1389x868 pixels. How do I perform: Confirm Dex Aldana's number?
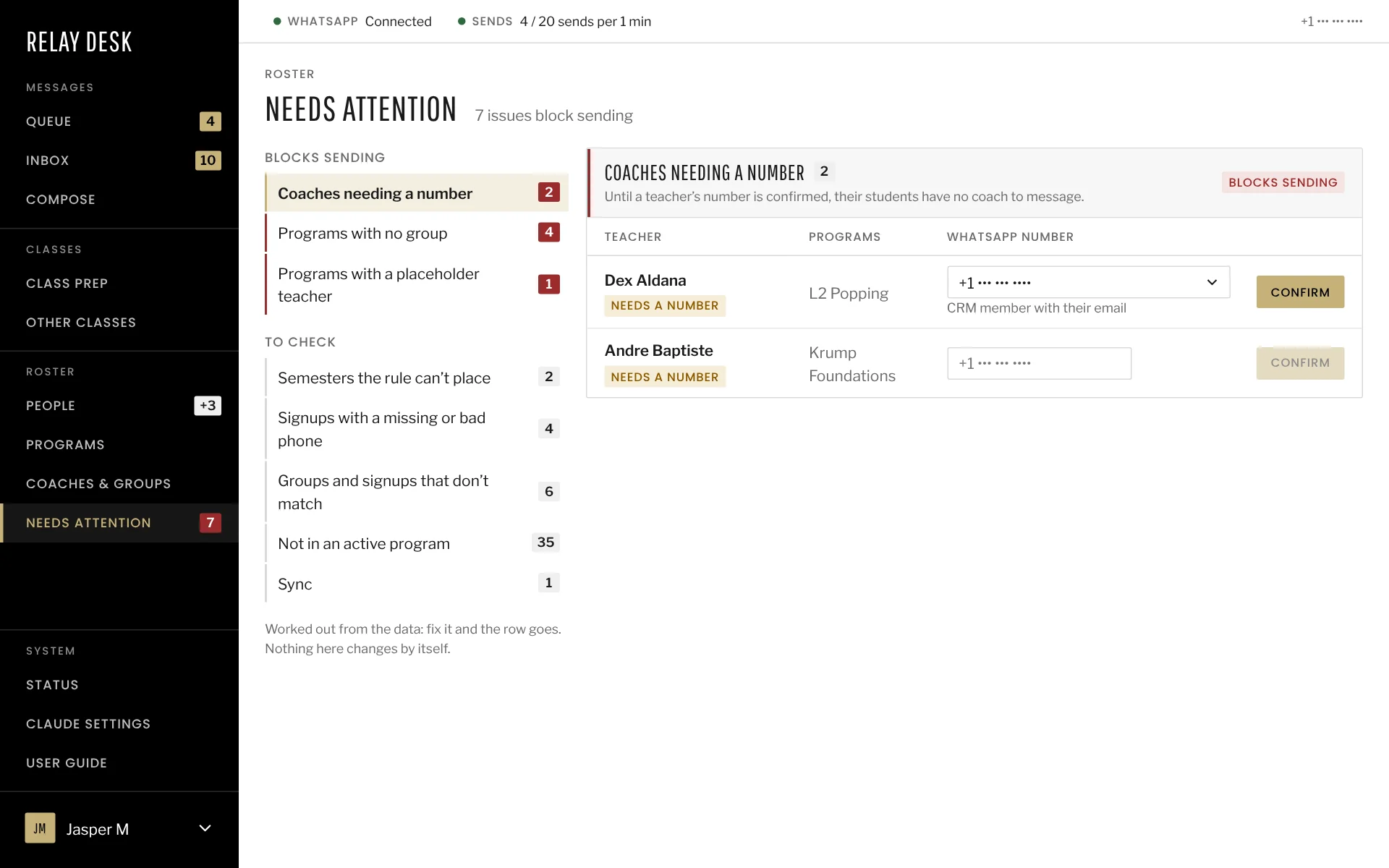[x=1300, y=292]
